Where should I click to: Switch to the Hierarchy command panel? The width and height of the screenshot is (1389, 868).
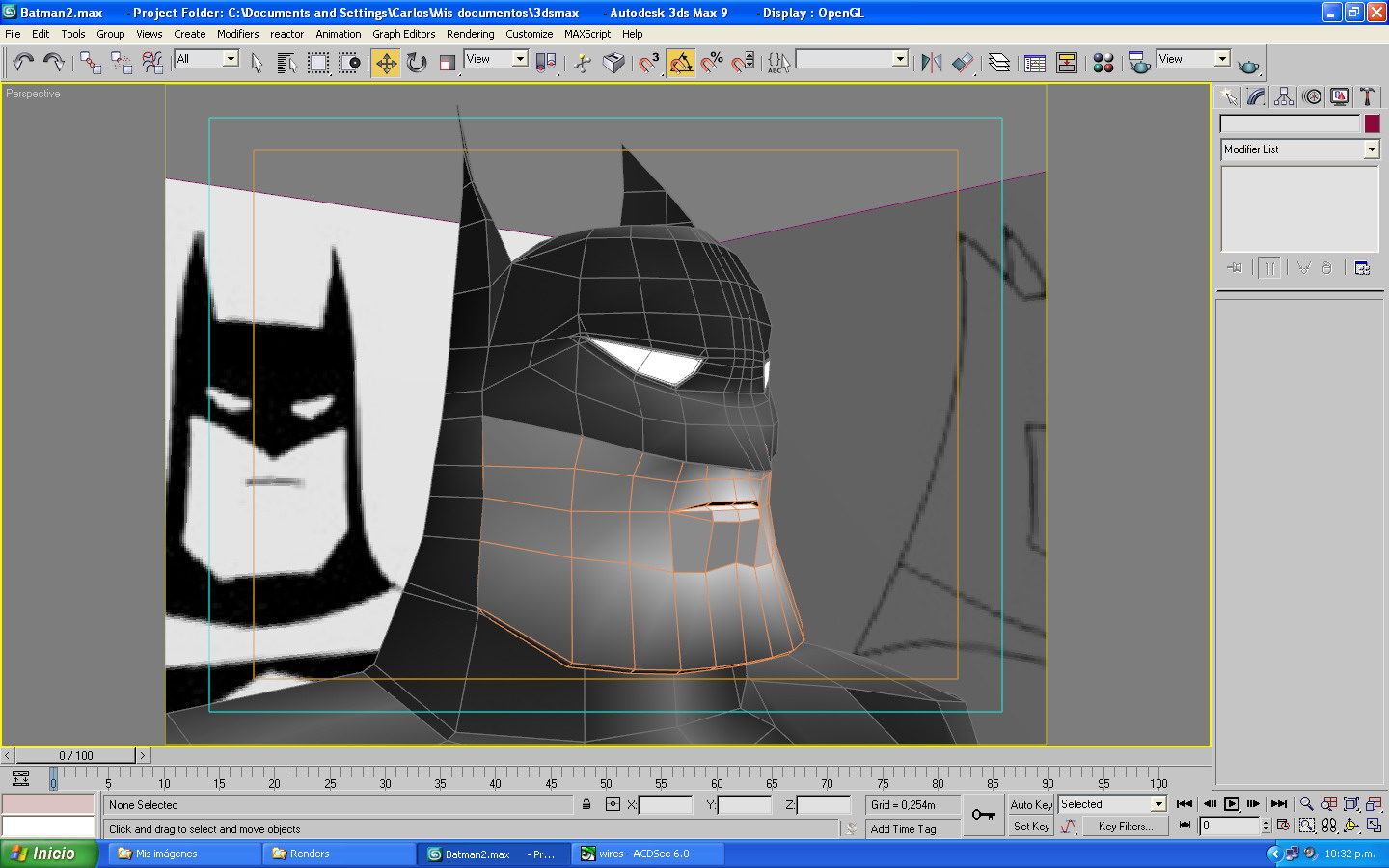[x=1283, y=96]
